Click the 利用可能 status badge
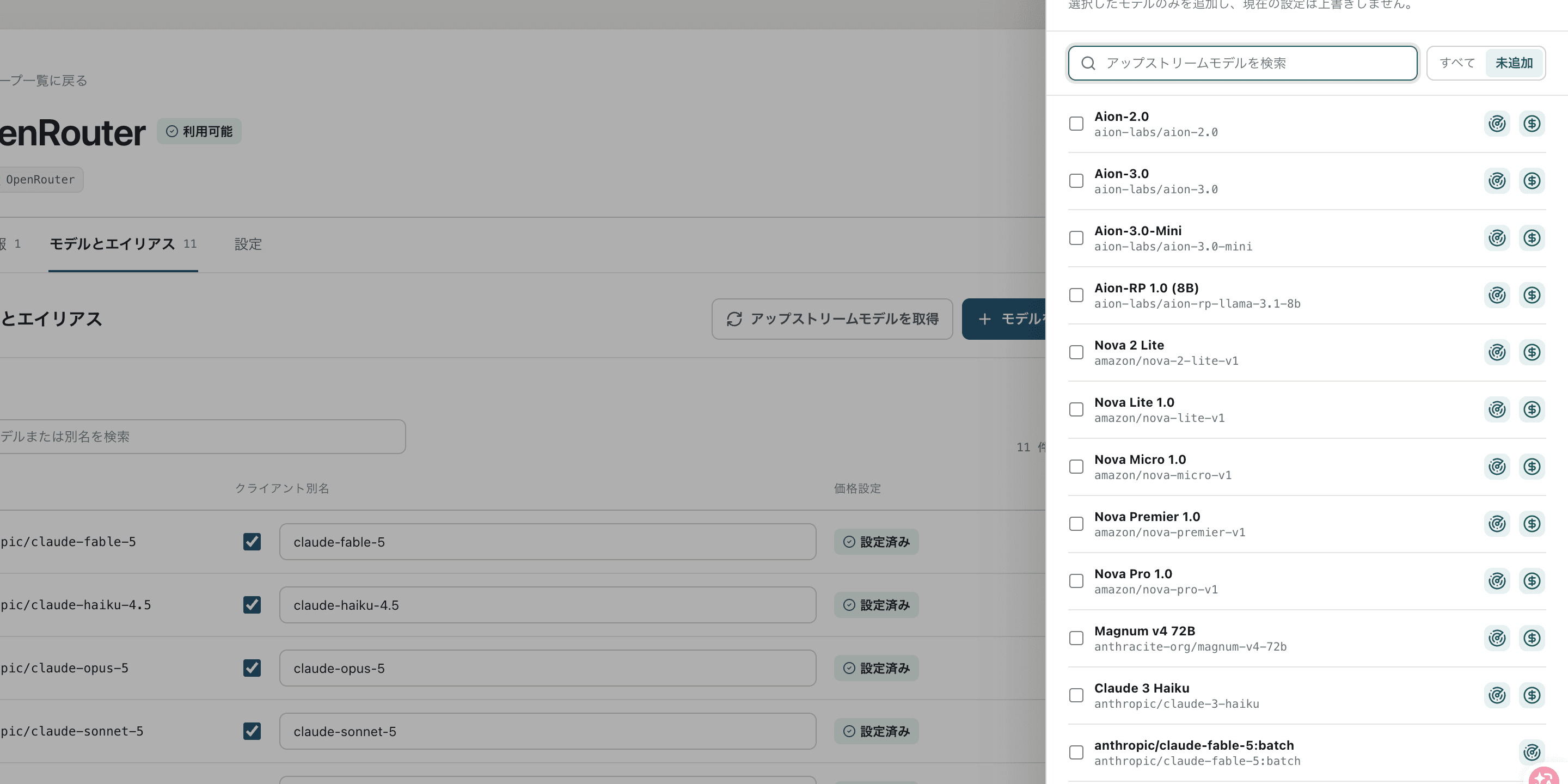Image resolution: width=1568 pixels, height=784 pixels. (199, 131)
